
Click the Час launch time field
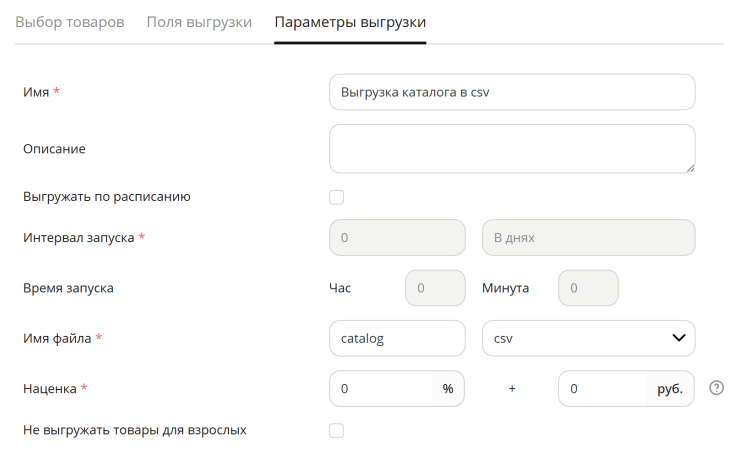[435, 288]
